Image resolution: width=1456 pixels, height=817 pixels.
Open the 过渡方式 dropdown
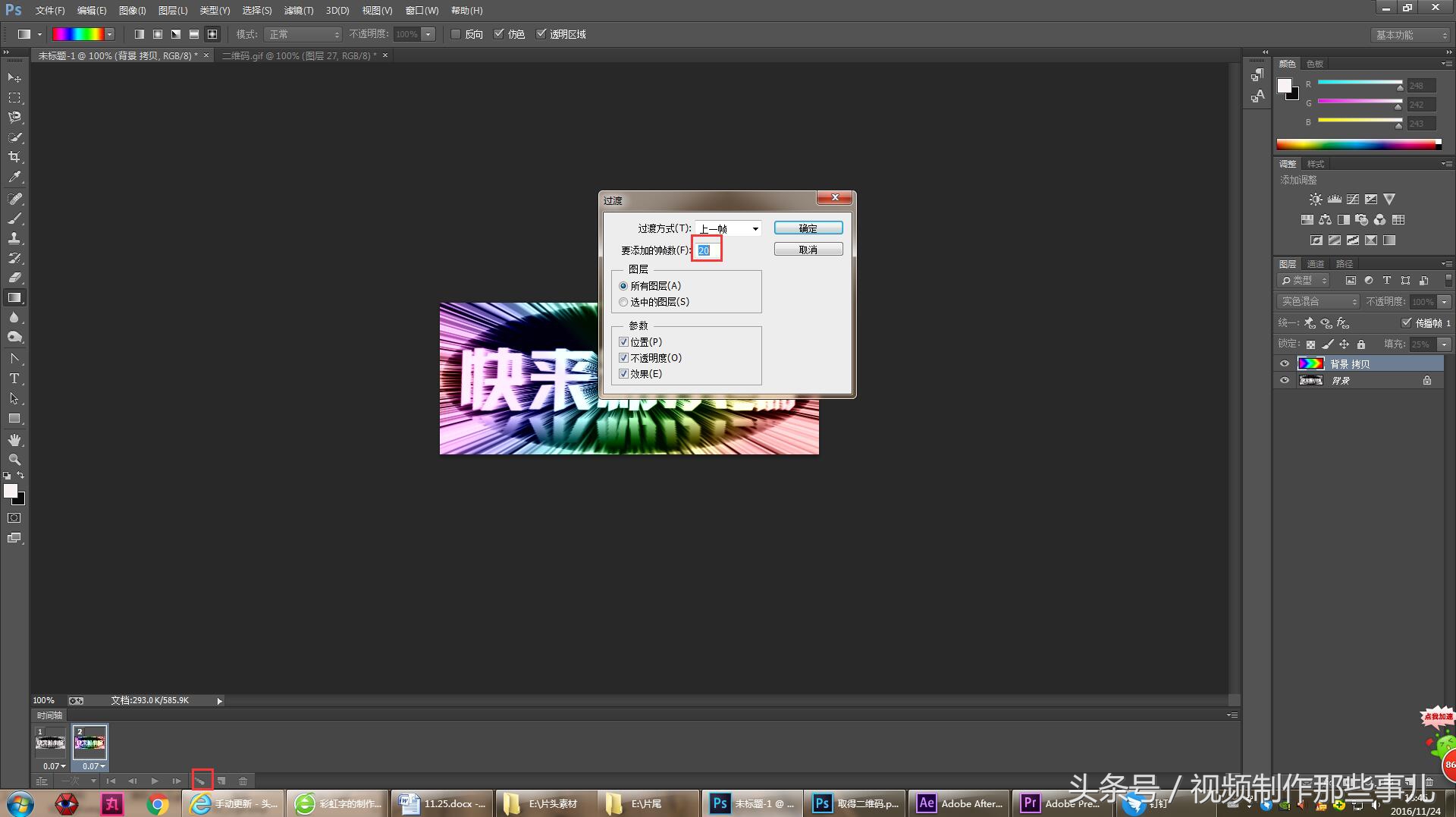click(x=729, y=228)
